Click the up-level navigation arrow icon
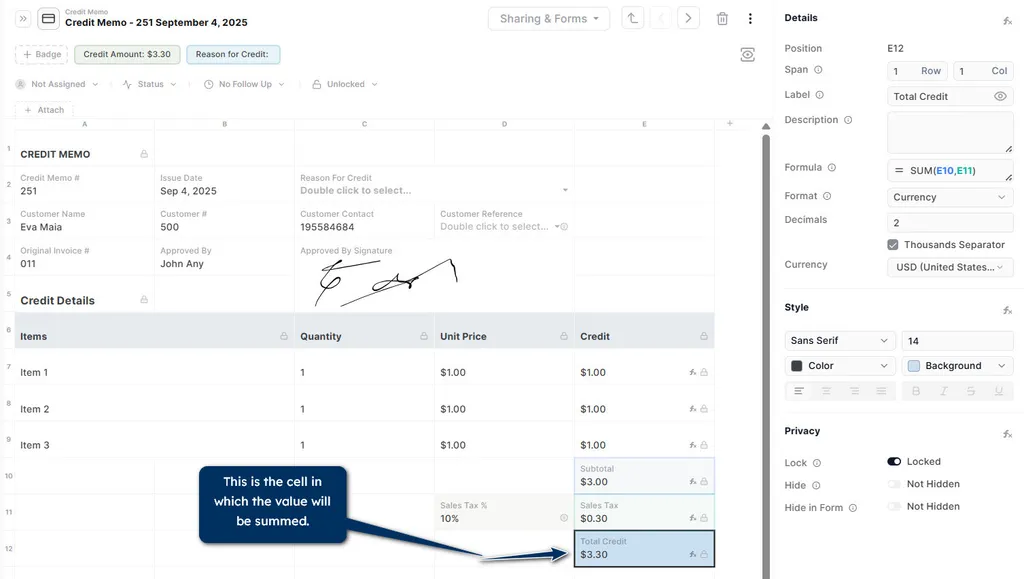This screenshot has height=579, width=1024. click(x=632, y=19)
